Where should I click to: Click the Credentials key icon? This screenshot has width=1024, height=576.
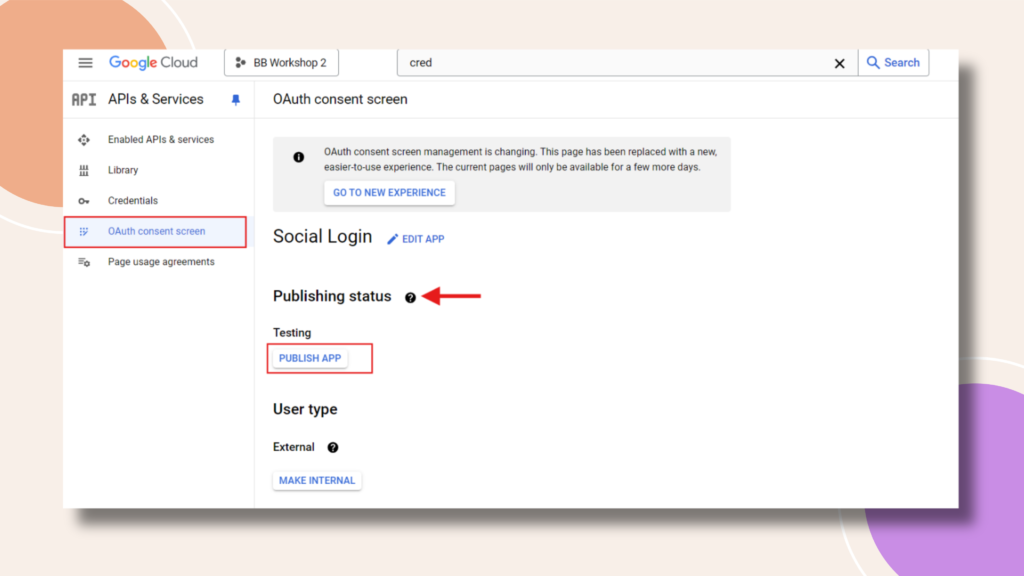84,201
